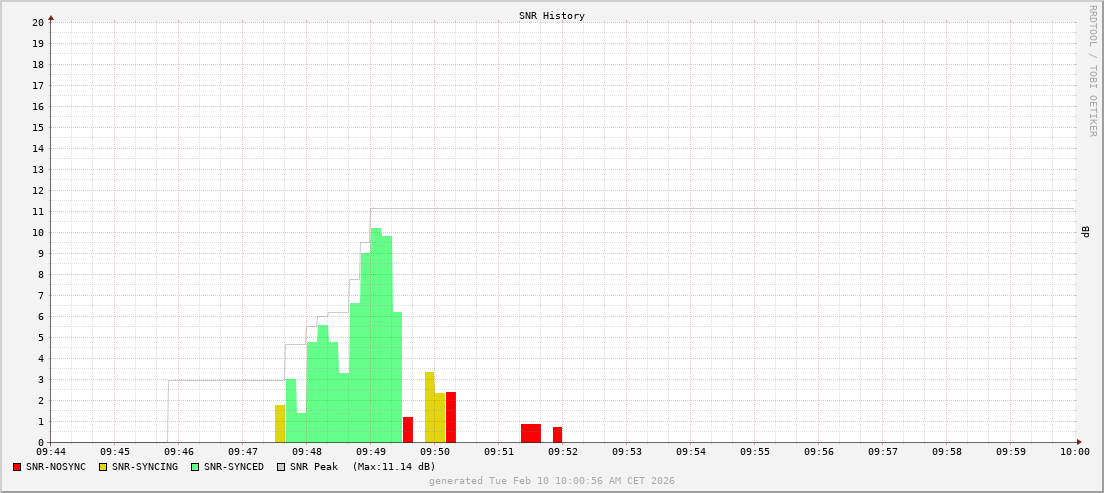Select the 09:49 time axis label
1104x493 pixels.
click(370, 452)
